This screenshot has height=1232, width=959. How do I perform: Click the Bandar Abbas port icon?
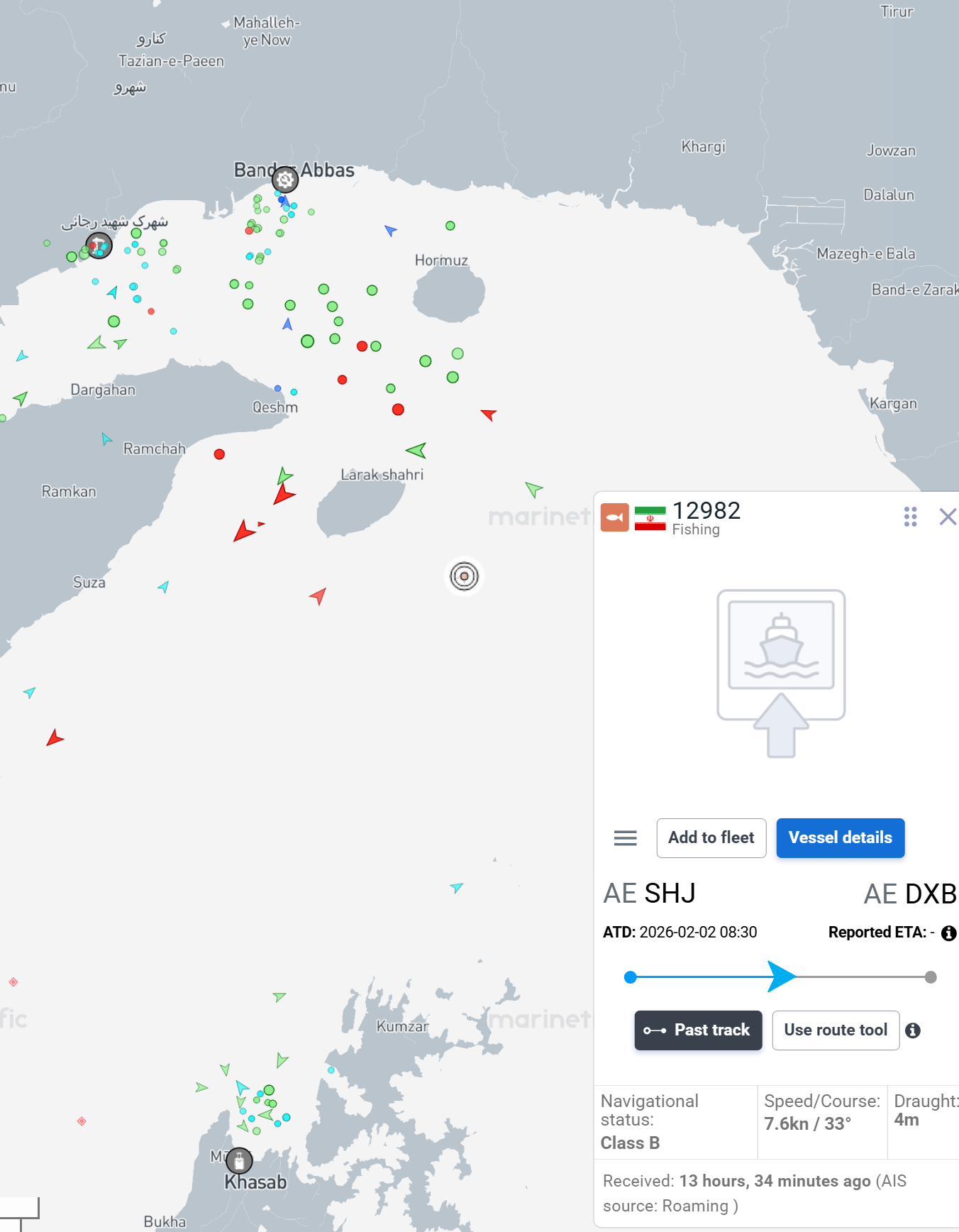pyautogui.click(x=285, y=180)
